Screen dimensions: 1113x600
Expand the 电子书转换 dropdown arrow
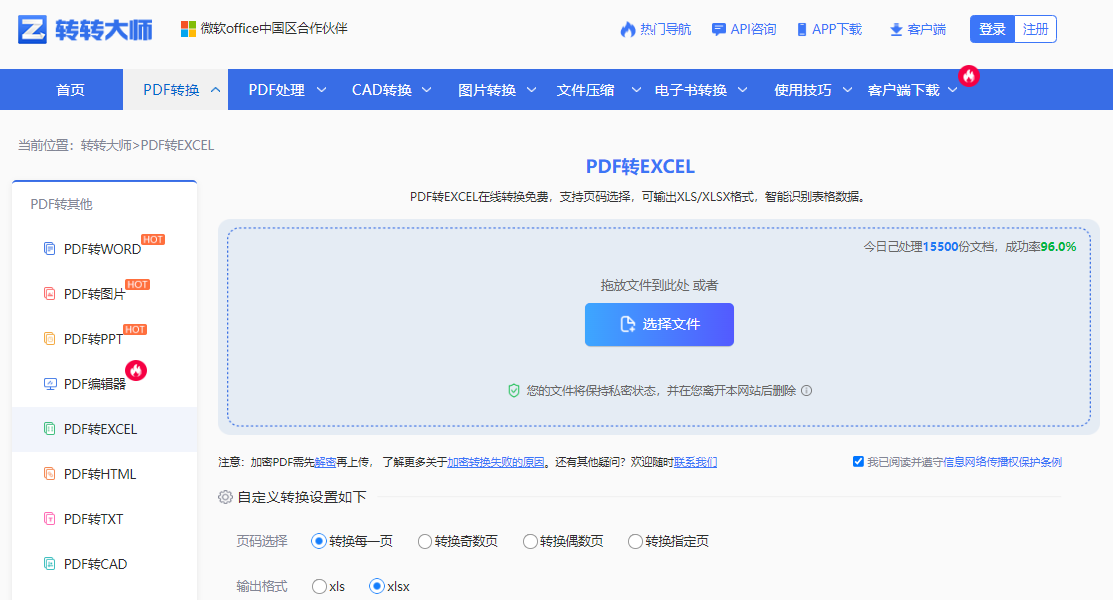pos(742,90)
